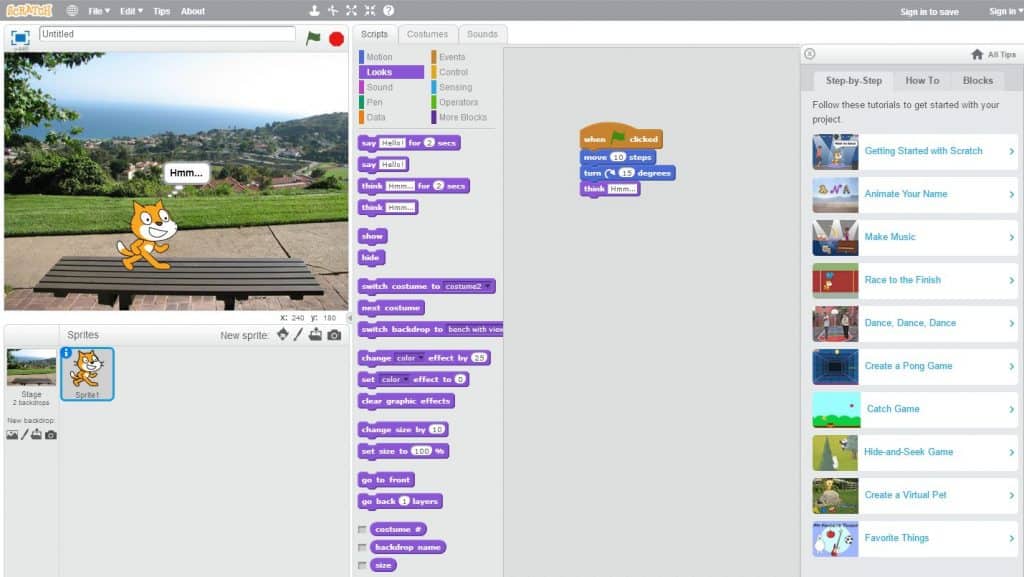This screenshot has height=577, width=1024.
Task: Select the Duplicate stamp tool
Action: [x=314, y=10]
